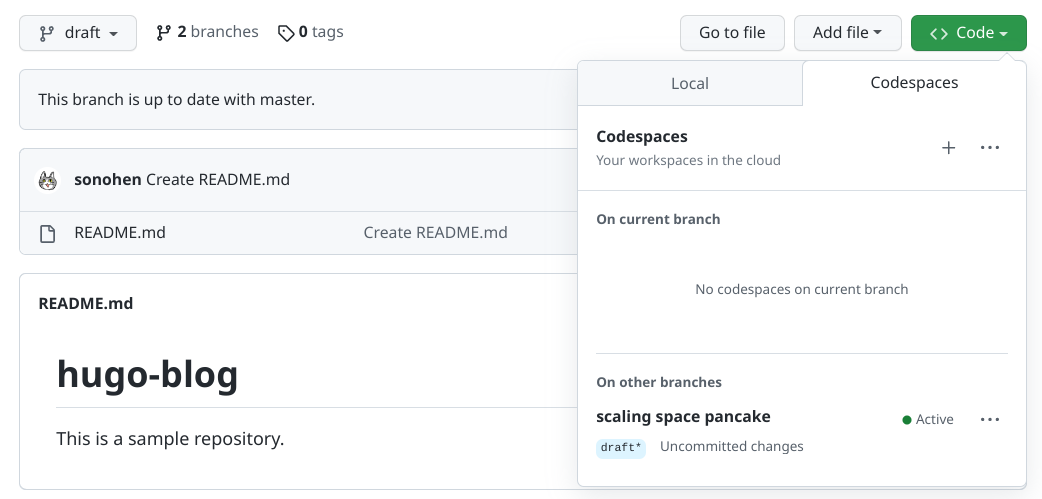Click the green Active status dot

coord(907,420)
